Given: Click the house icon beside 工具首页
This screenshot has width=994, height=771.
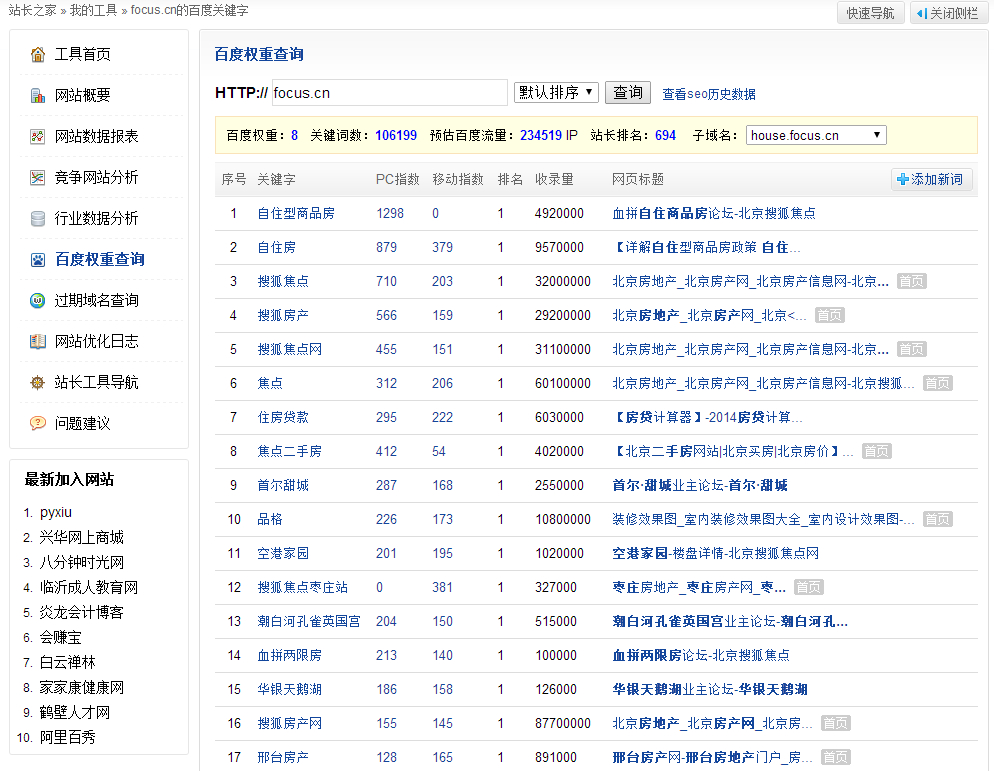Looking at the screenshot, I should tap(38, 55).
